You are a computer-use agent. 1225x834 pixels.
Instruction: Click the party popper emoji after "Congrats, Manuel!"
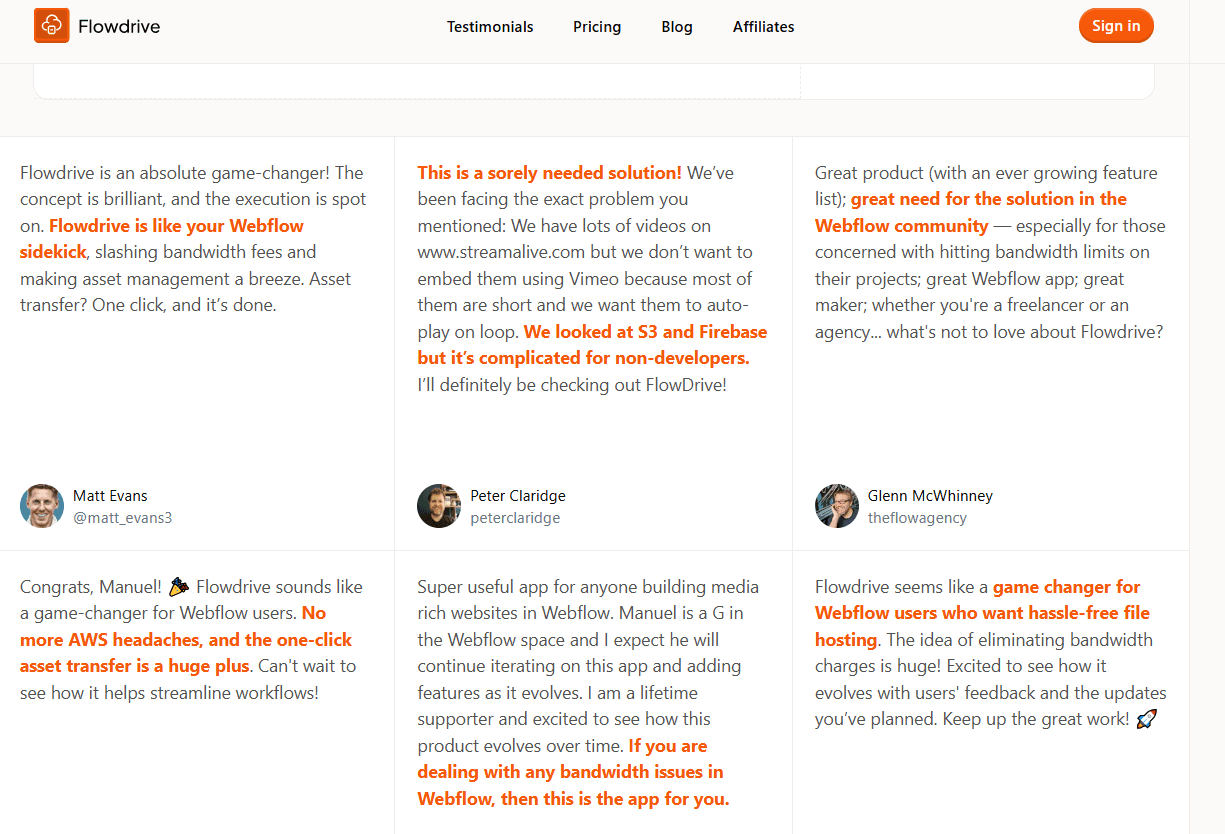179,587
